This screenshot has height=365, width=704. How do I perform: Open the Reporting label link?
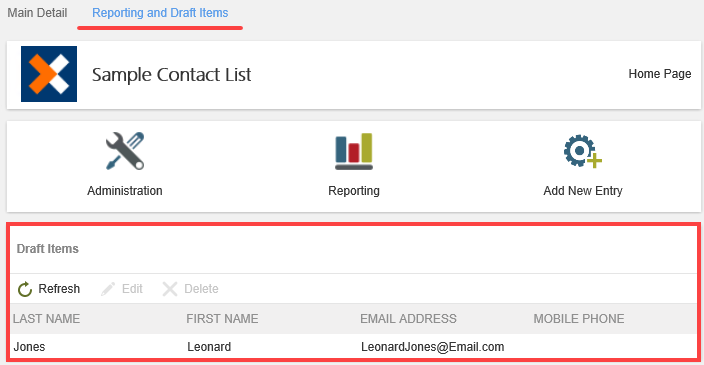pos(354,191)
